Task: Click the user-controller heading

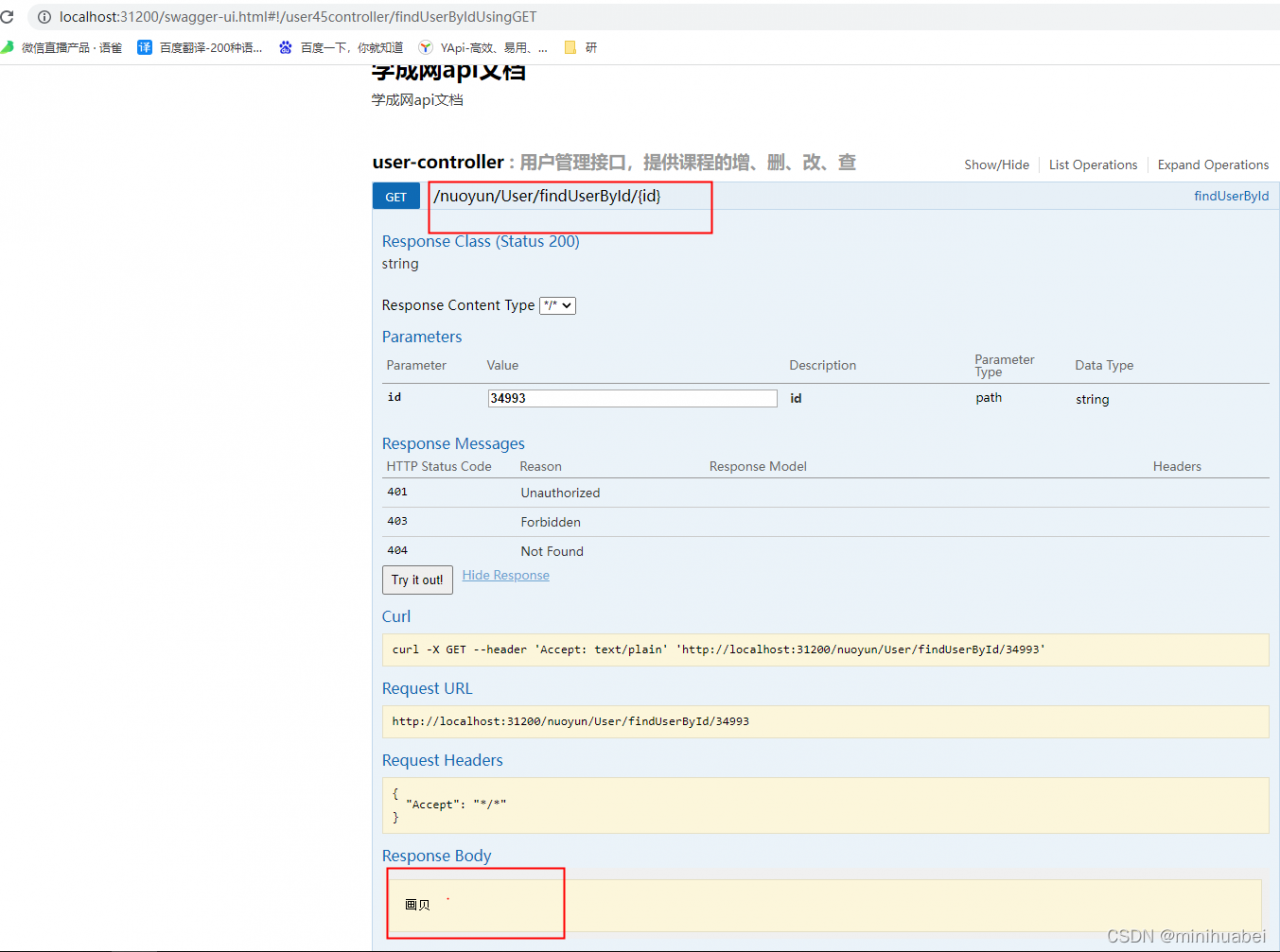Action: (x=438, y=162)
